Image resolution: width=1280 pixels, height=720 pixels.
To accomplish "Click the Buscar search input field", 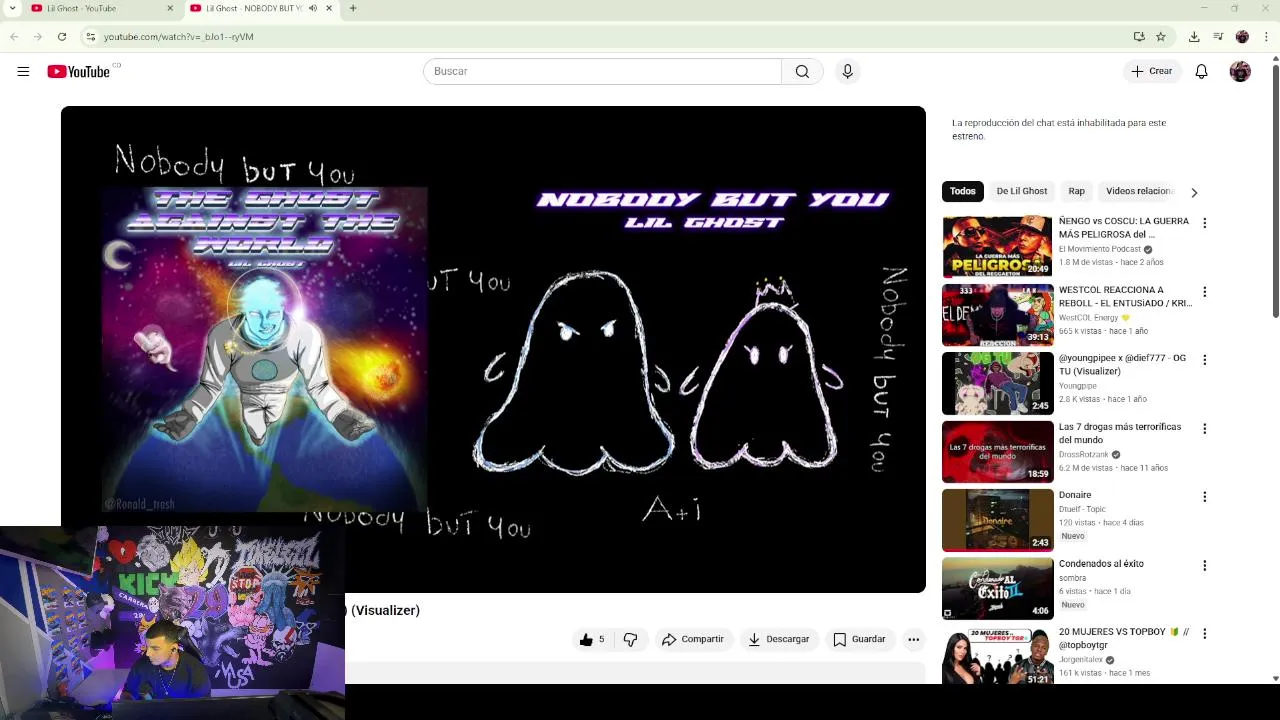I will (602, 71).
